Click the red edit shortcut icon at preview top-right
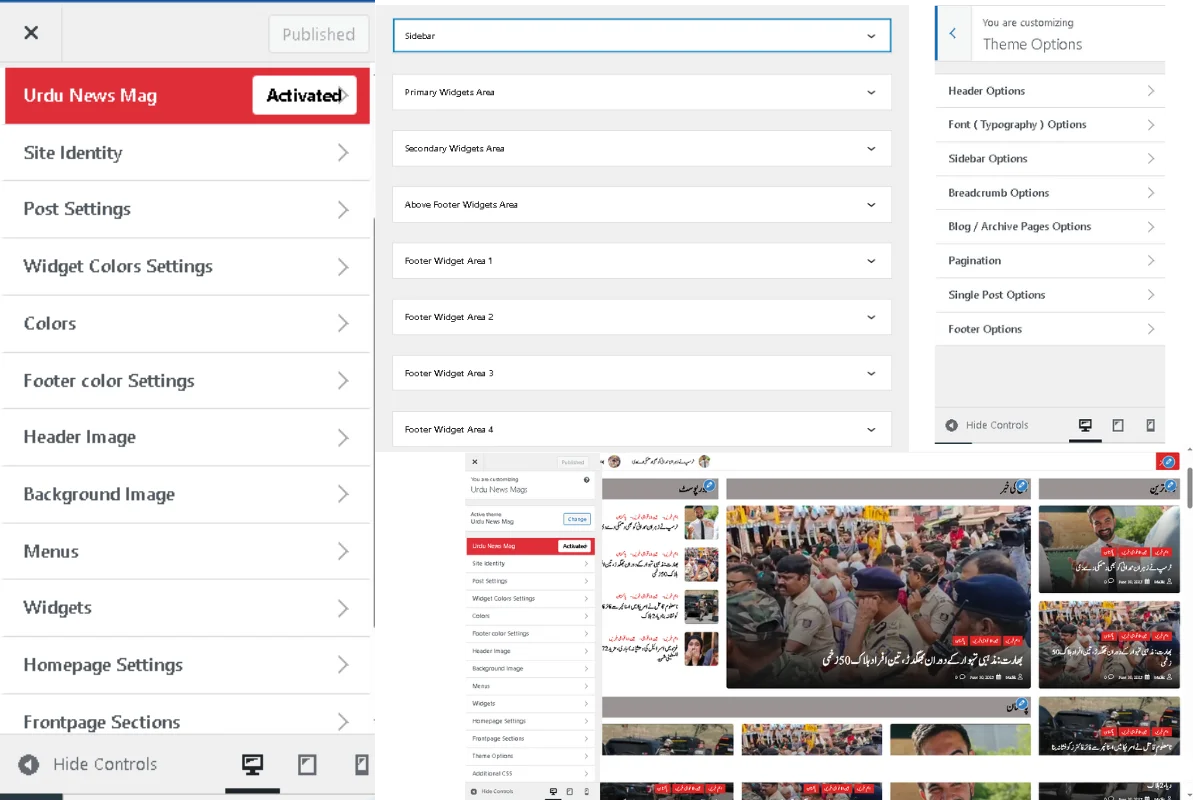Viewport: 1200px width, 800px height. click(x=1167, y=461)
